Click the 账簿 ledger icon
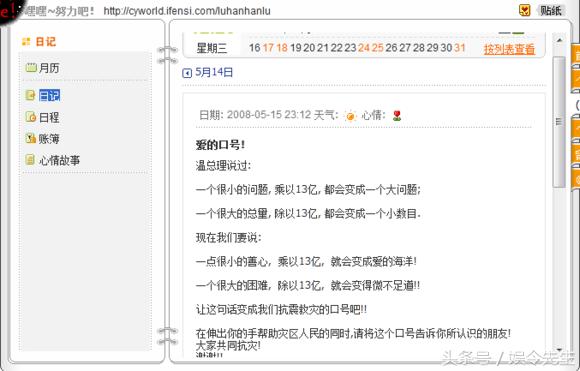580x371 pixels. (x=30, y=138)
